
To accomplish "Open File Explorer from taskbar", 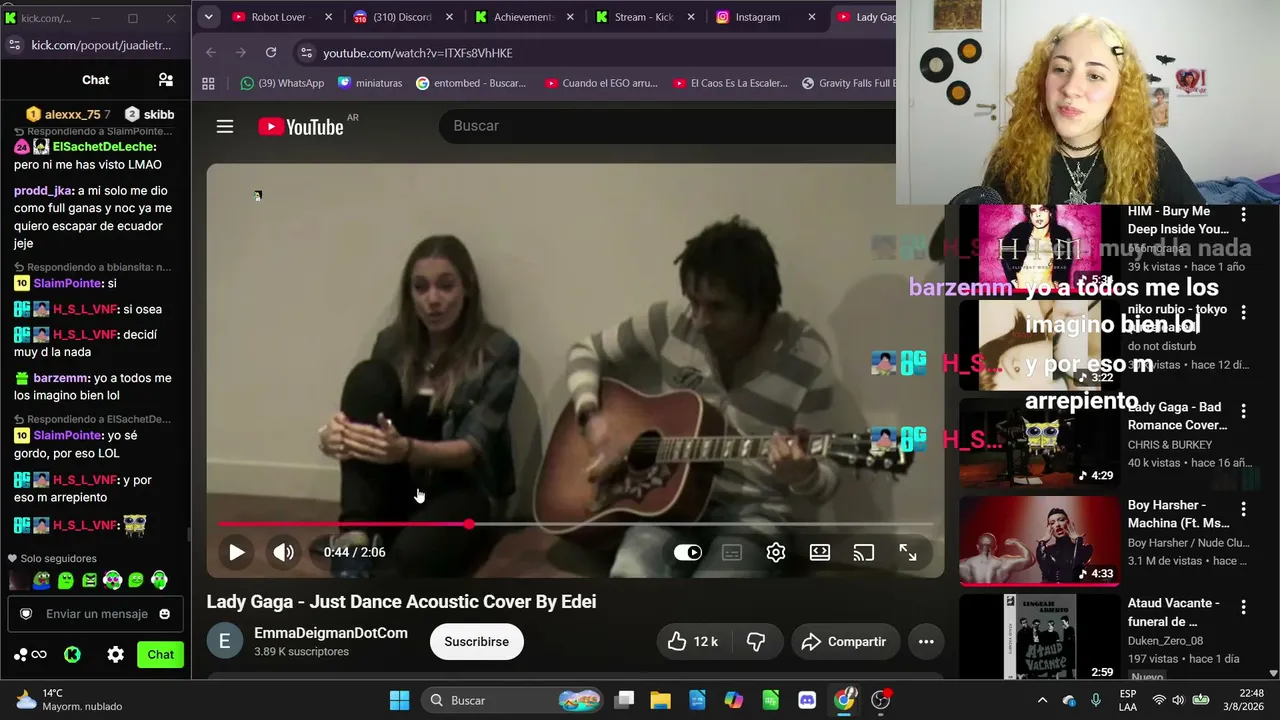I will point(660,700).
